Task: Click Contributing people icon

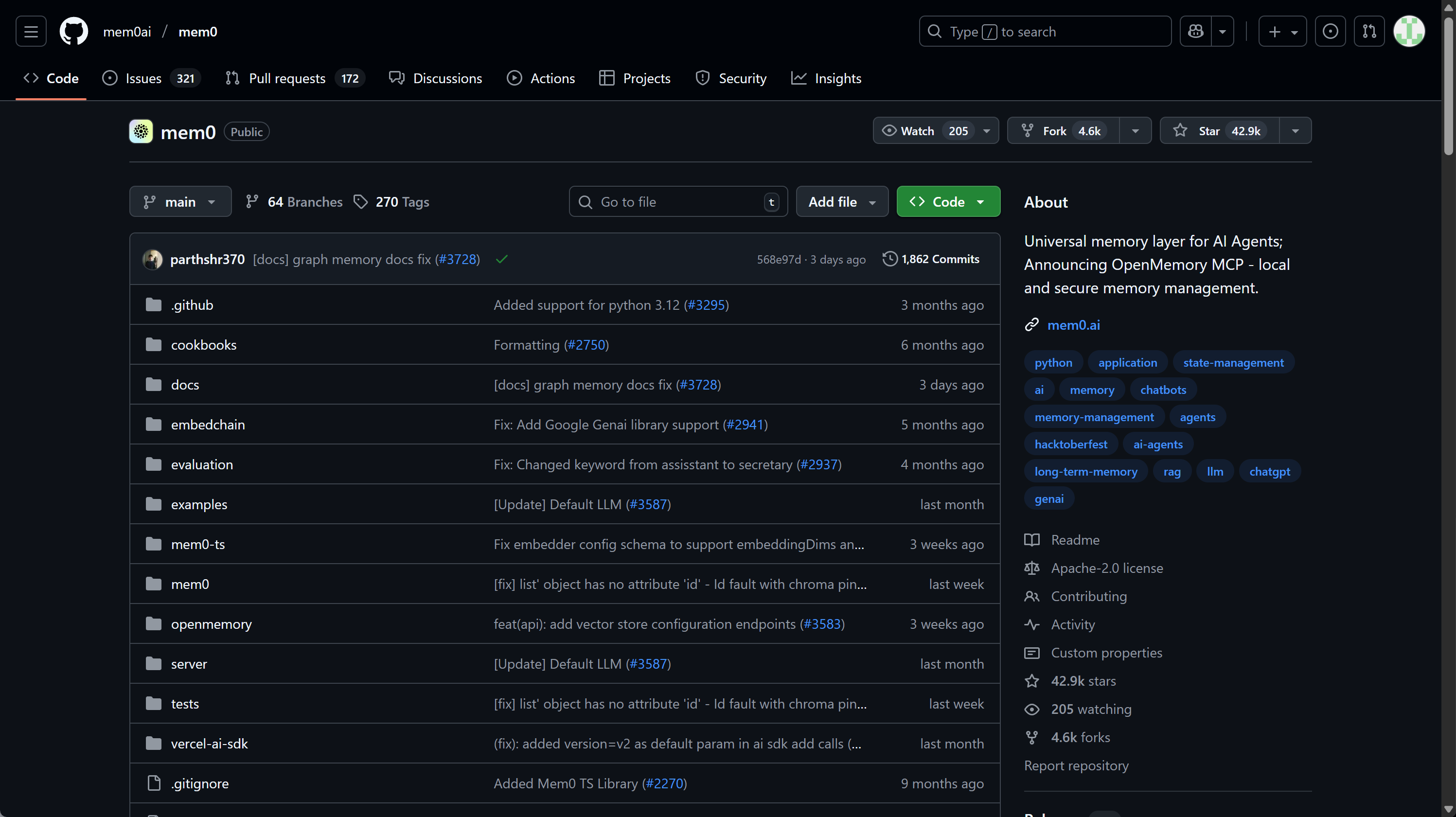Action: tap(1031, 596)
